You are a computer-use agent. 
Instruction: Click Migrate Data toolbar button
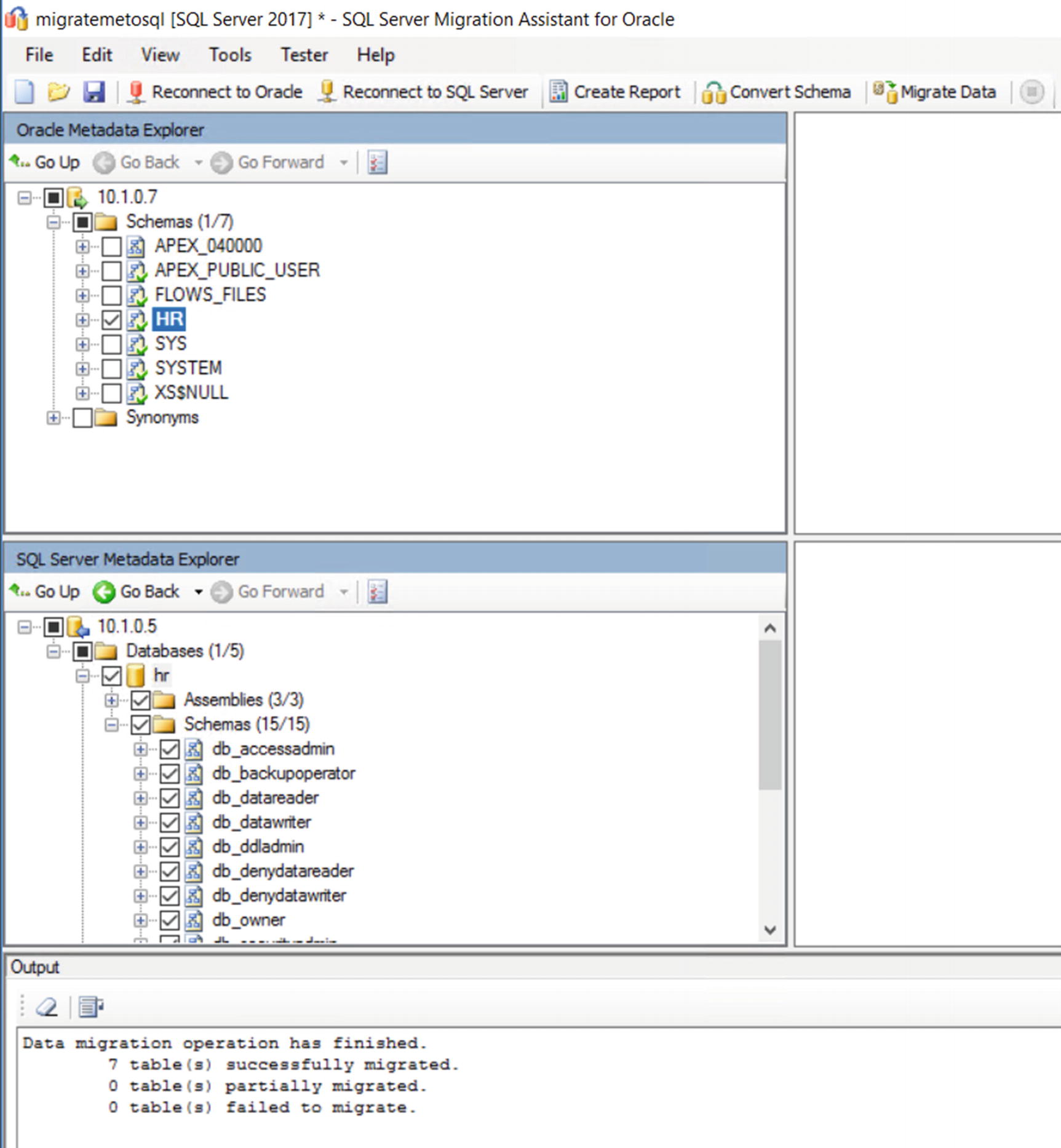934,92
